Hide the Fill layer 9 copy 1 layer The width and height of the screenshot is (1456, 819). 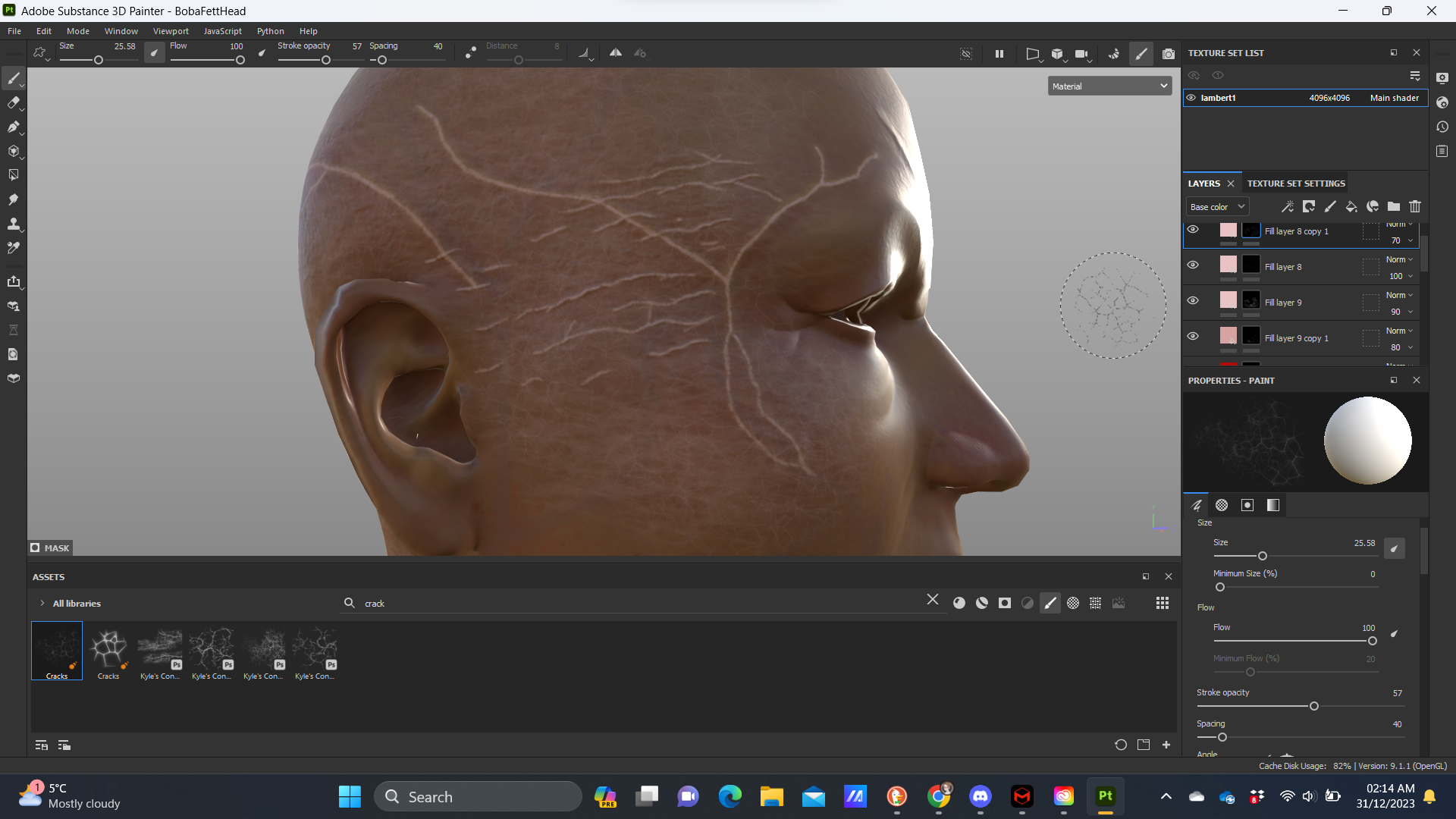[x=1193, y=337]
